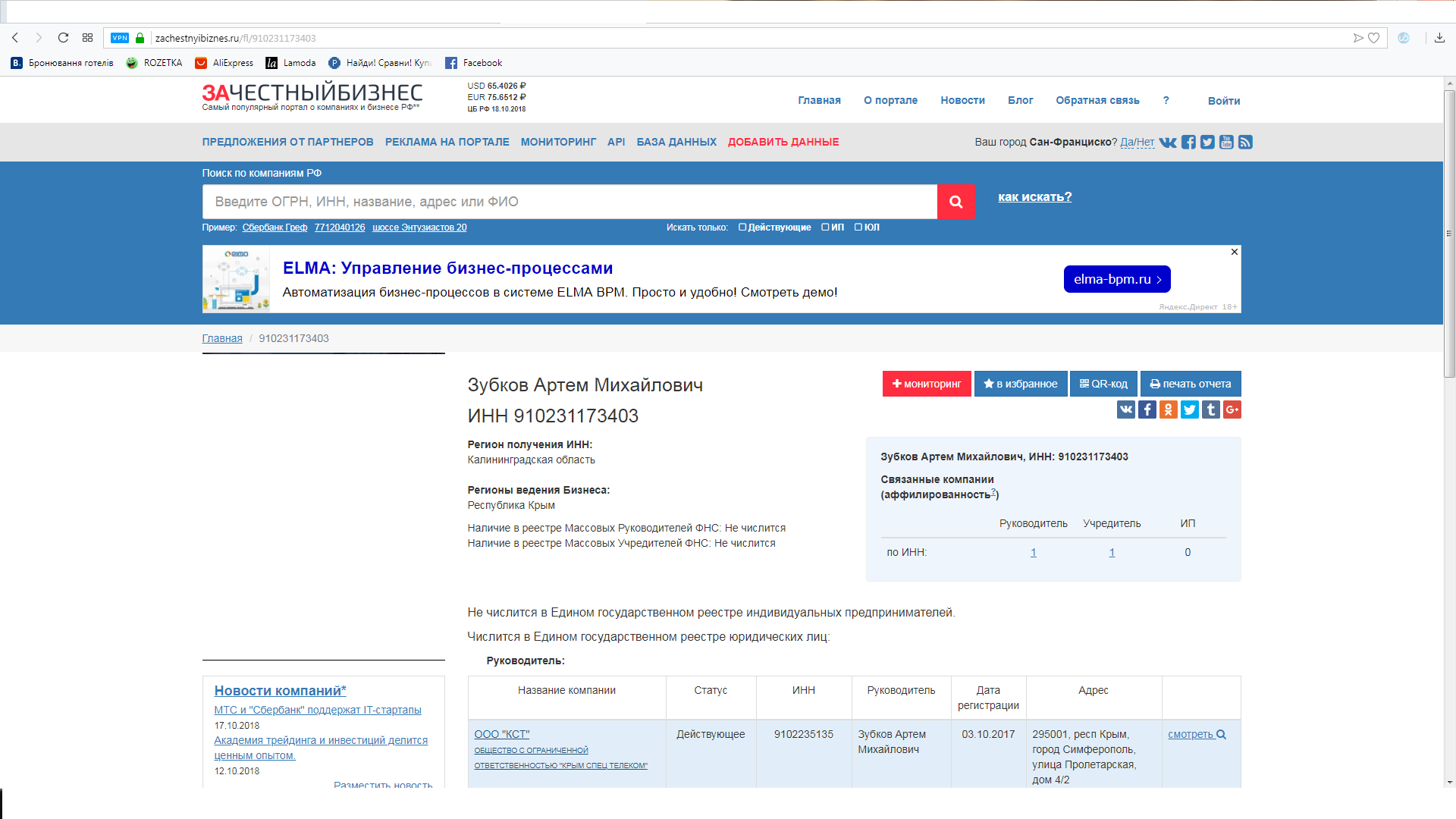Open МОНИТОРИНГ in gray navigation bar
Image resolution: width=1456 pixels, height=819 pixels.
558,142
